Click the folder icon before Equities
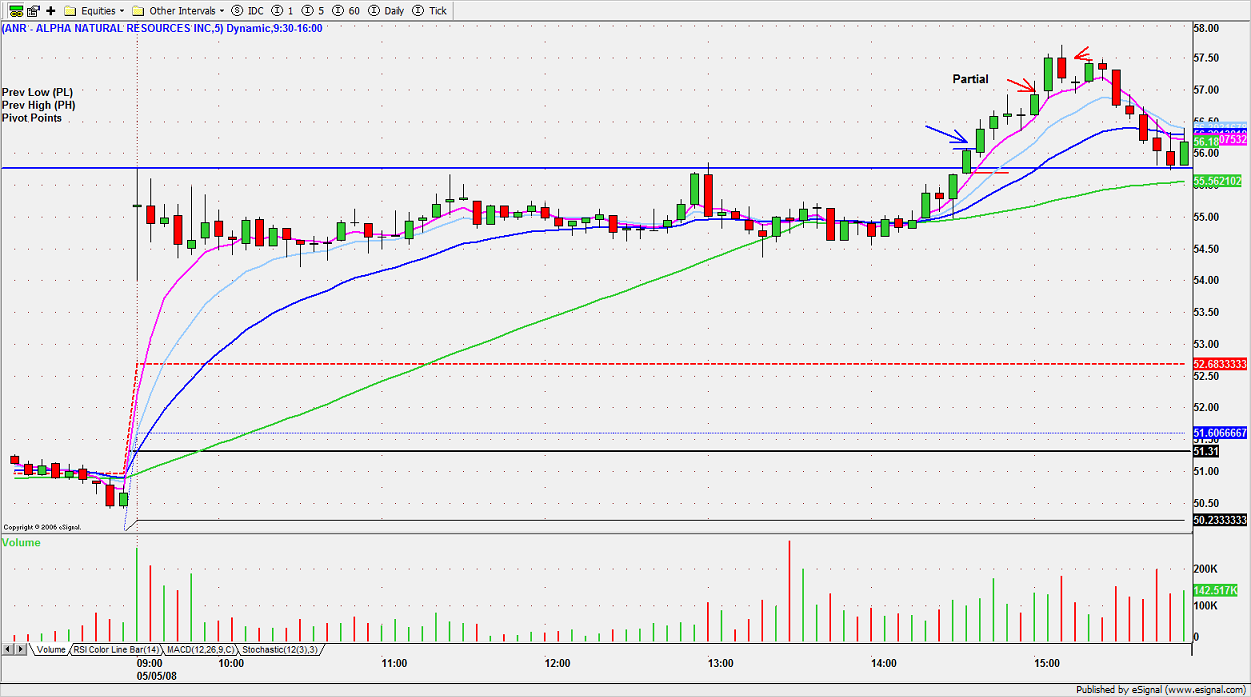This screenshot has height=697, width=1251. pyautogui.click(x=72, y=10)
